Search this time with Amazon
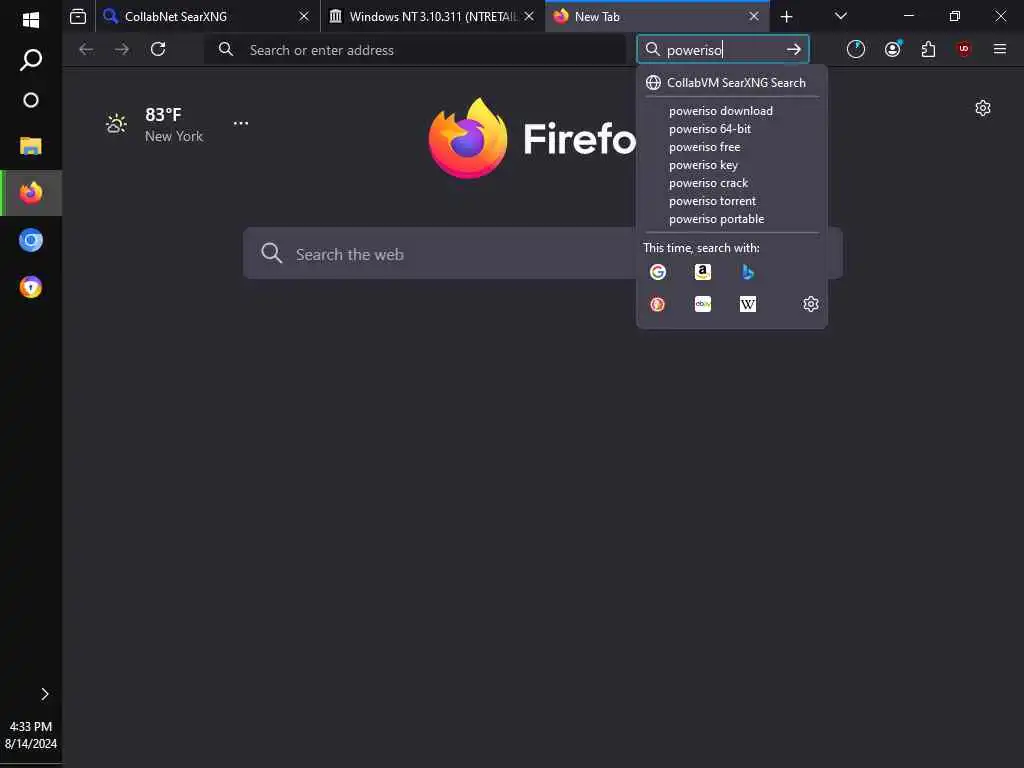 click(703, 272)
